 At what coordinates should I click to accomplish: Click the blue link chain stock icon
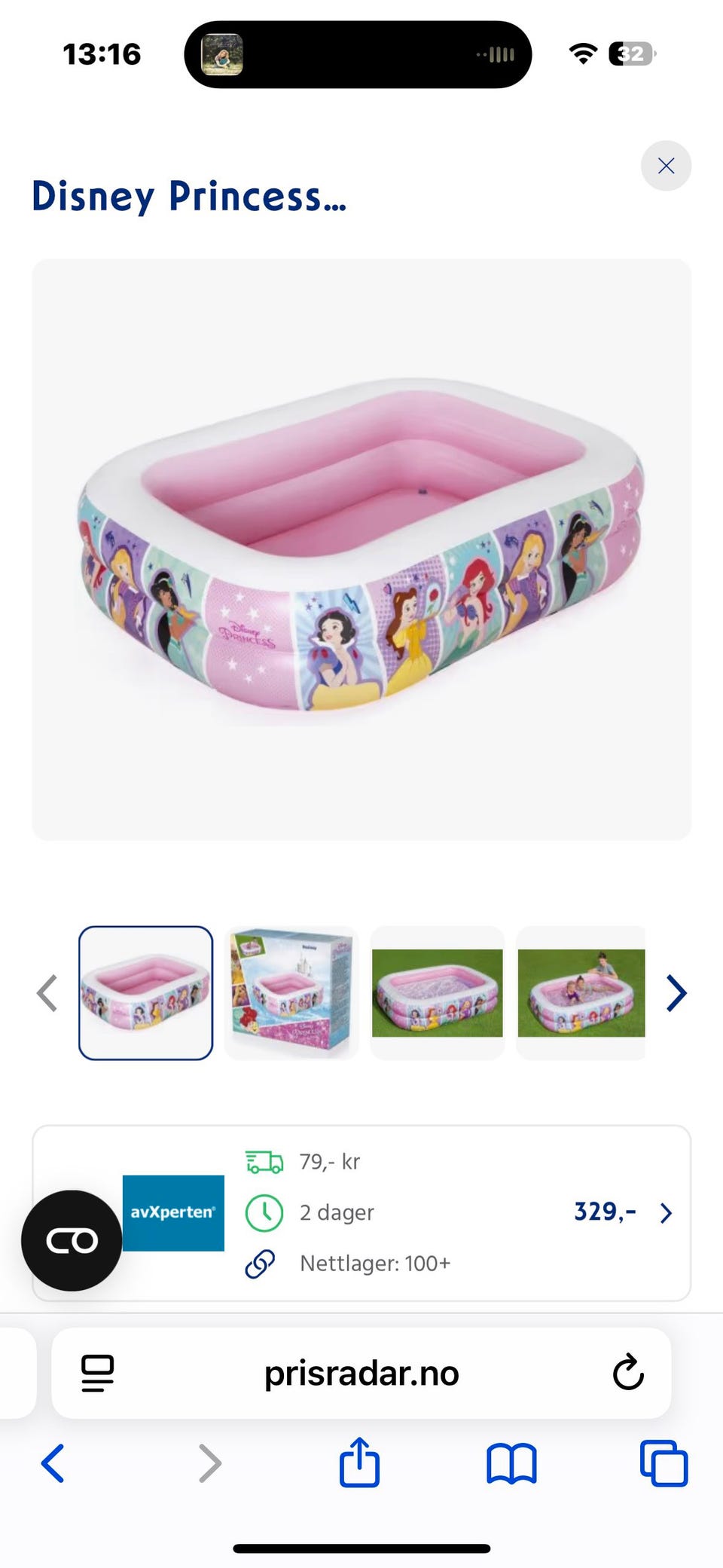261,1264
